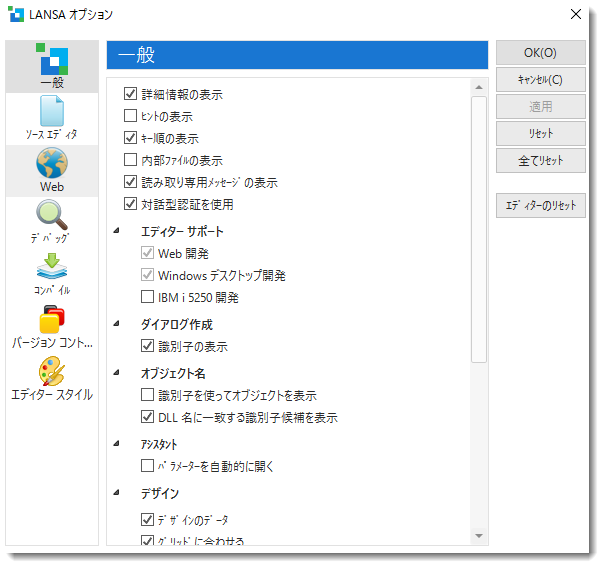Enable 識別子を使ってオブジェクトを表示 checkbox
This screenshot has width=604, height=568.
click(147, 395)
